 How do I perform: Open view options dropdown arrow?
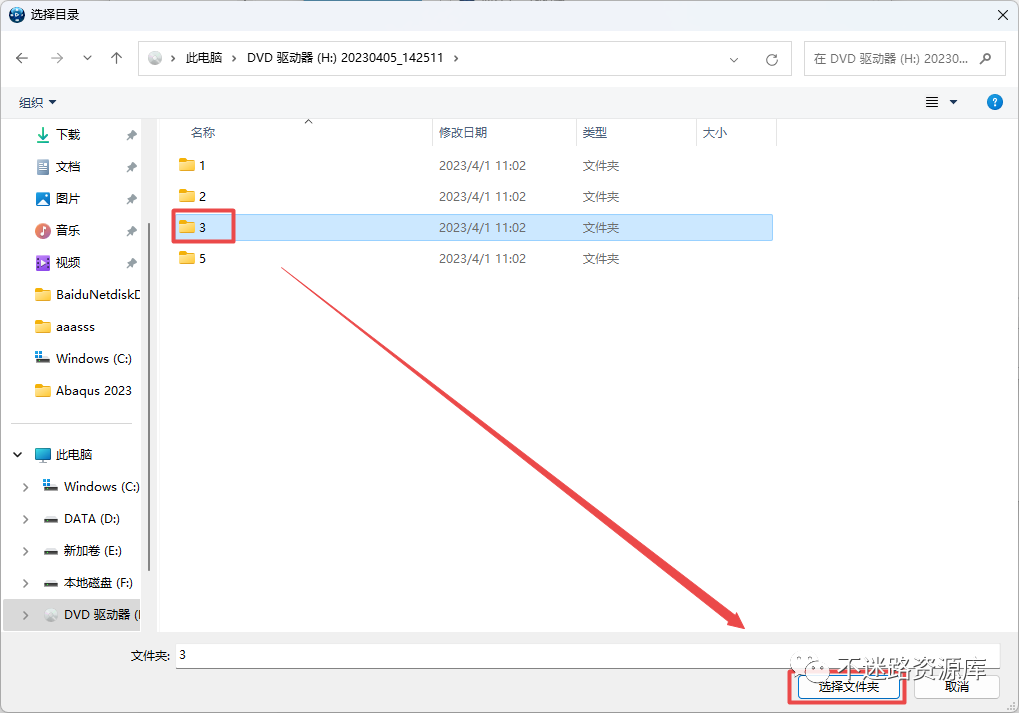953,102
